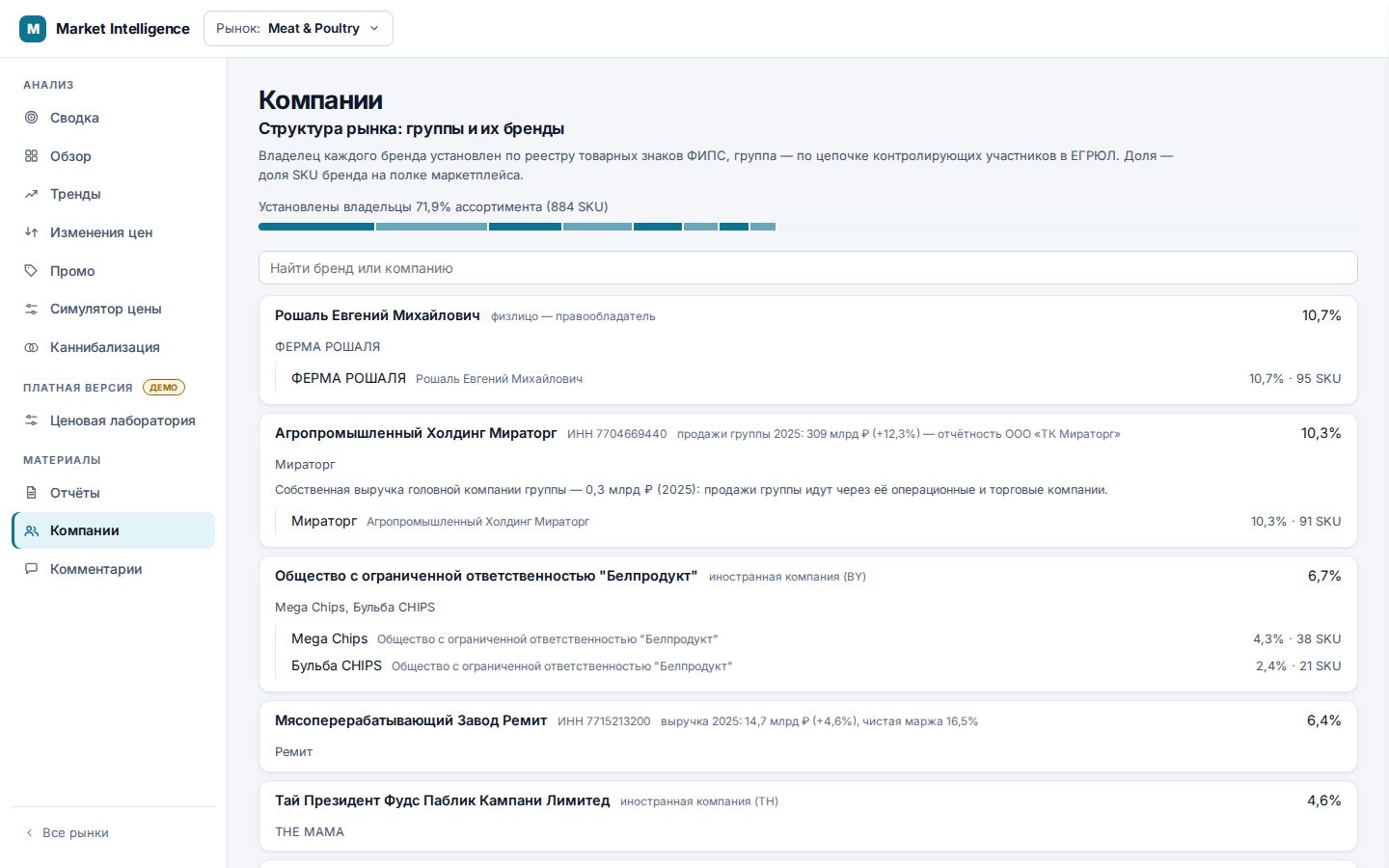Click the Сводка target icon
The width and height of the screenshot is (1389, 868).
[x=32, y=118]
